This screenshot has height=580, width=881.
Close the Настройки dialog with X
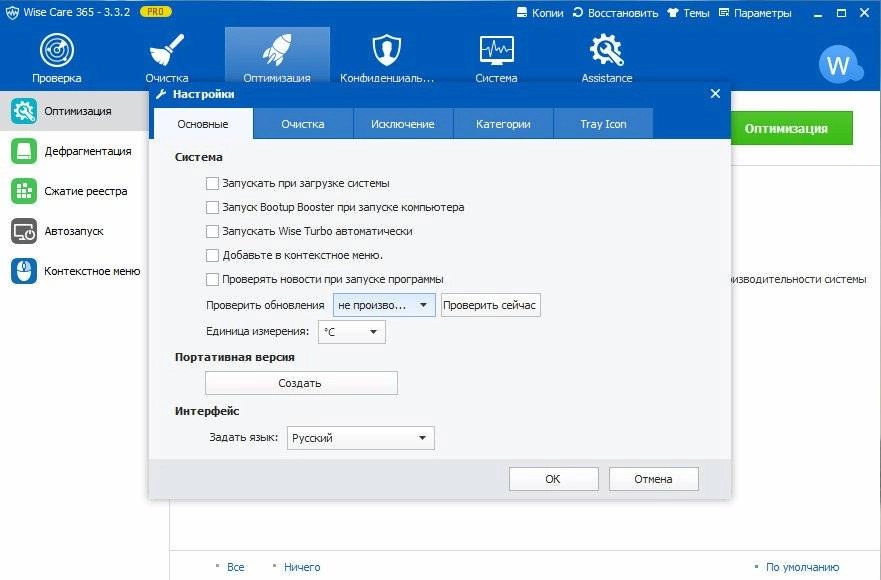tap(715, 93)
